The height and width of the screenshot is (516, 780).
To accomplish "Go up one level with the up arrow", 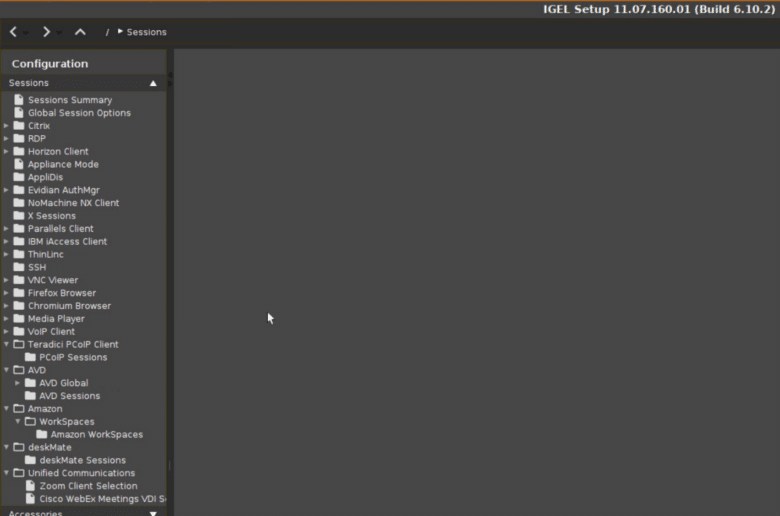I will coord(80,32).
